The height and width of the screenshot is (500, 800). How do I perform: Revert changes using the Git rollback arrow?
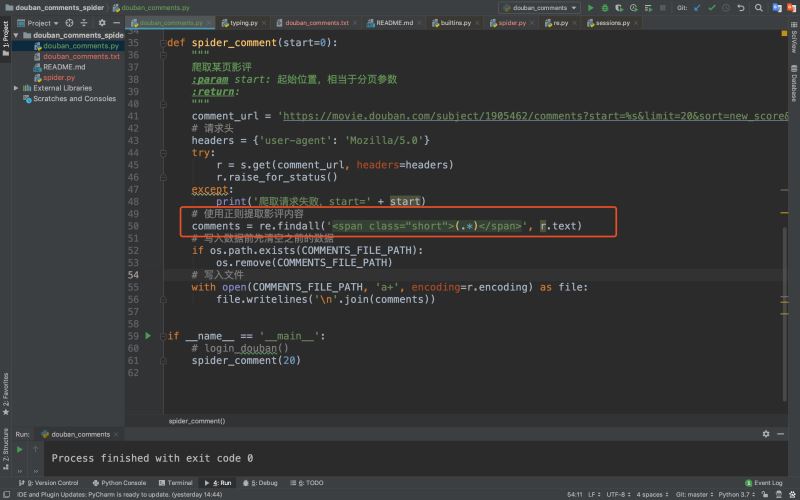coord(741,8)
